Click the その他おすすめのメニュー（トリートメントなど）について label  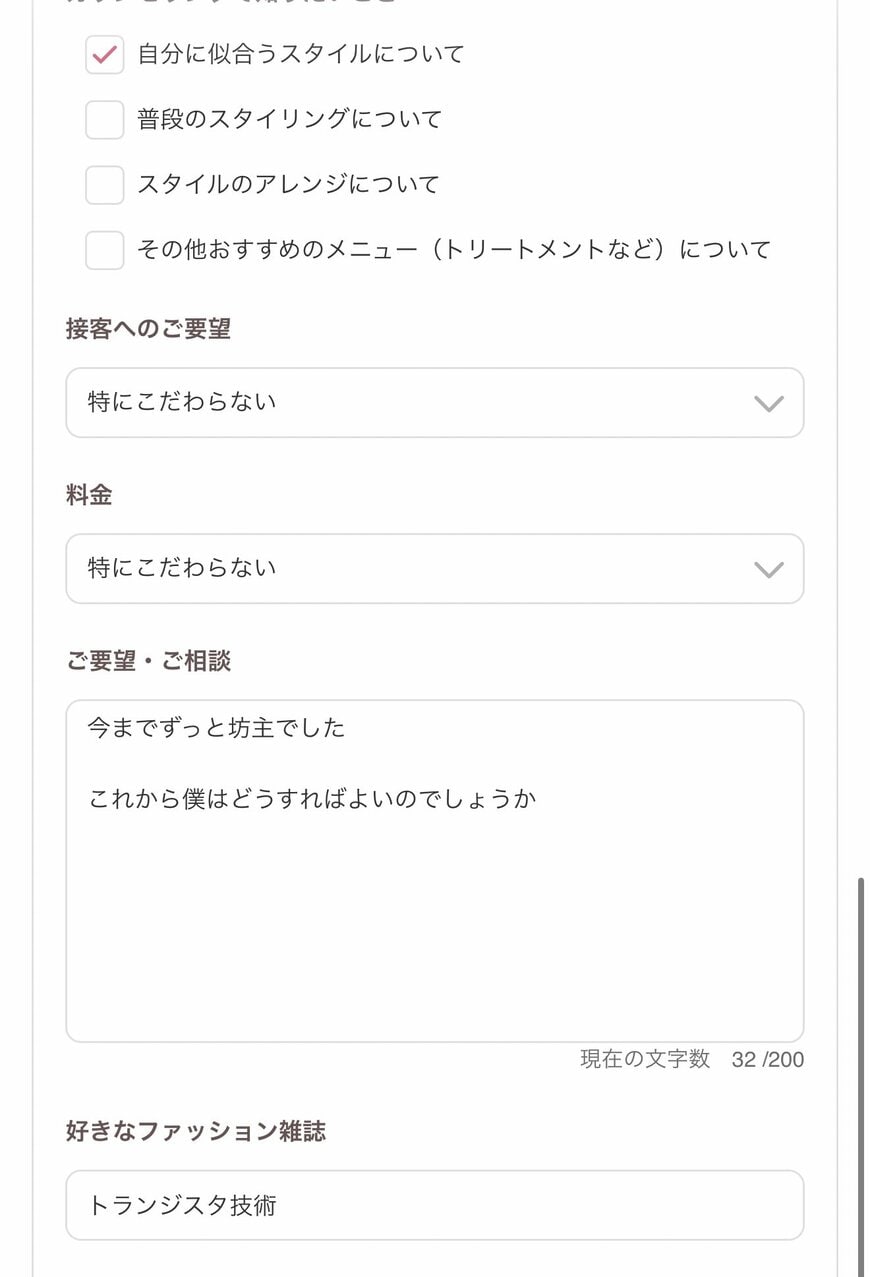tap(454, 249)
